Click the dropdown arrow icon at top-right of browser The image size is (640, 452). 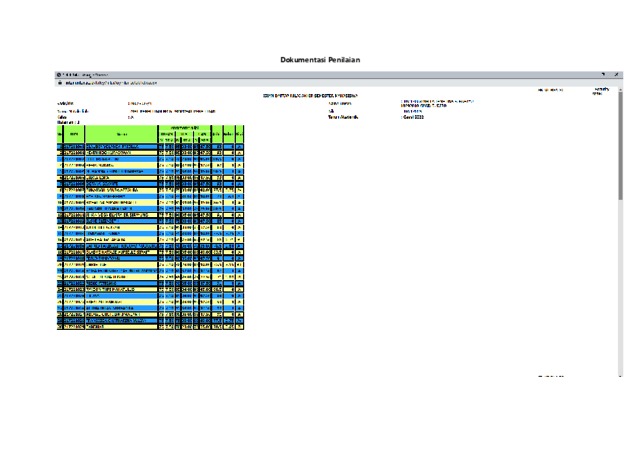click(603, 75)
